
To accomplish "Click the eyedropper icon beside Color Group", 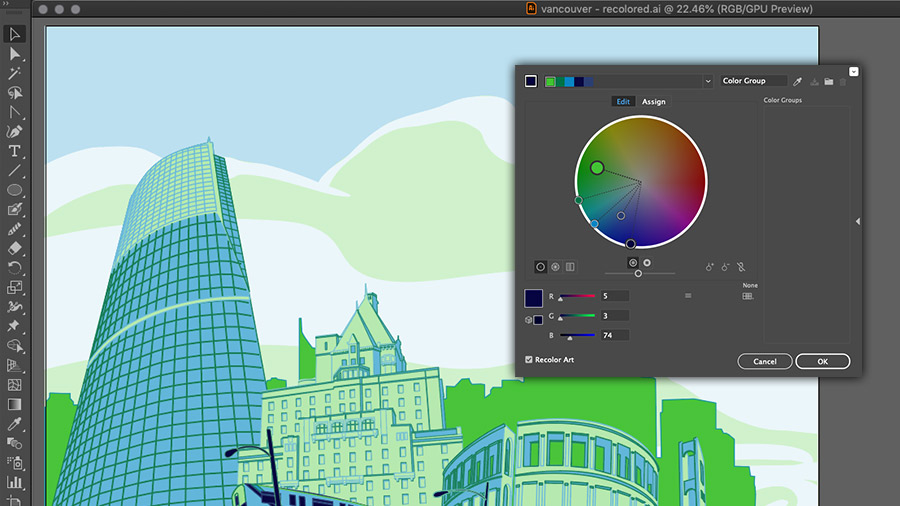I will coord(798,81).
